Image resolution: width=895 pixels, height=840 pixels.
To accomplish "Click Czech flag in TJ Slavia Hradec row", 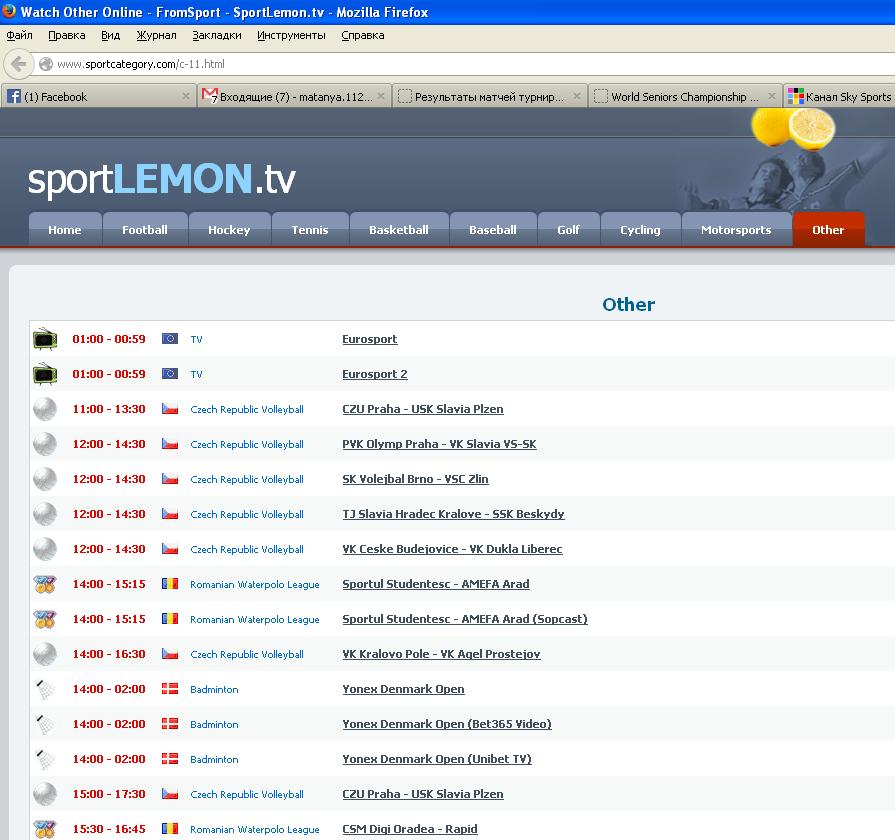I will [x=170, y=514].
